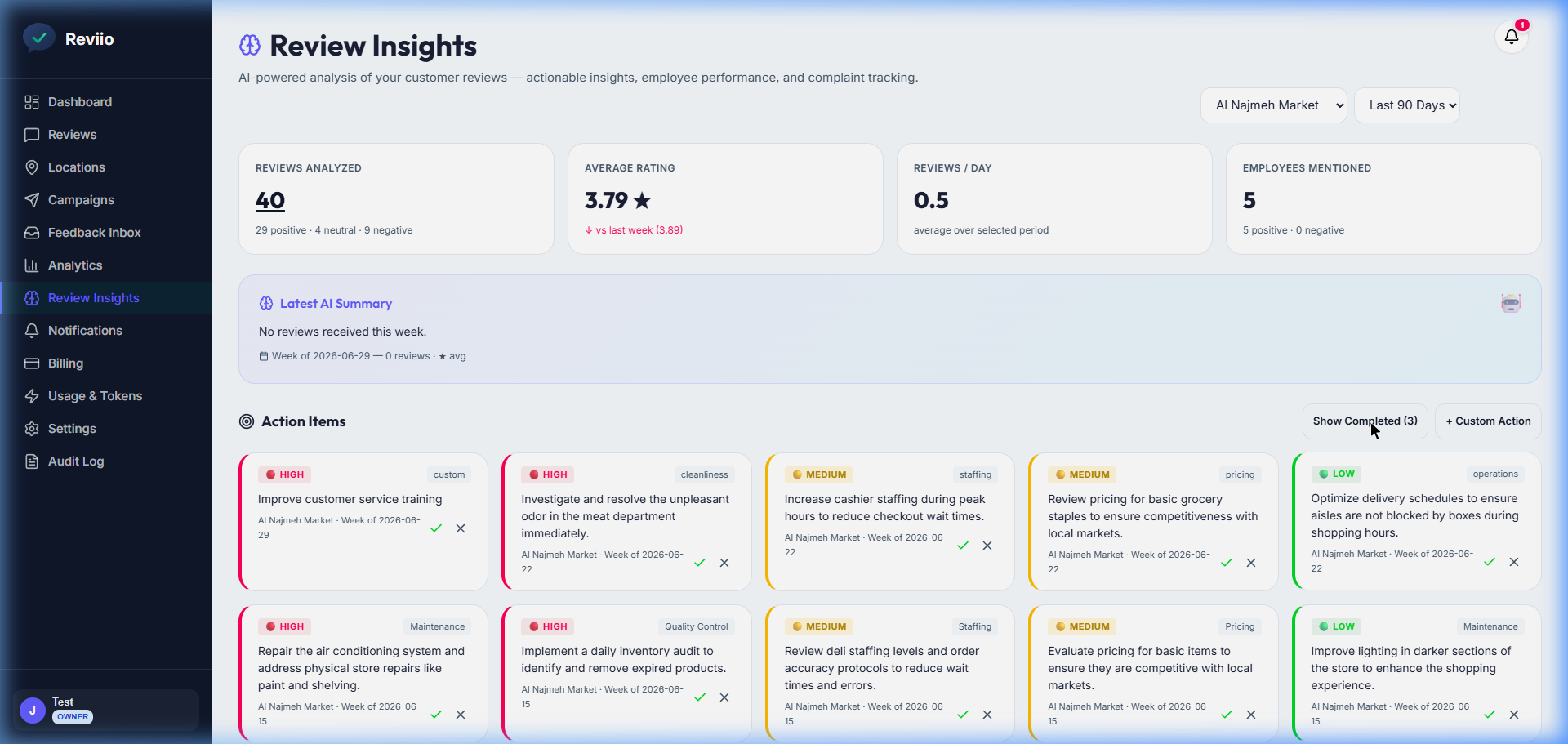
Task: Dismiss the daily inventory audit action
Action: click(x=724, y=697)
